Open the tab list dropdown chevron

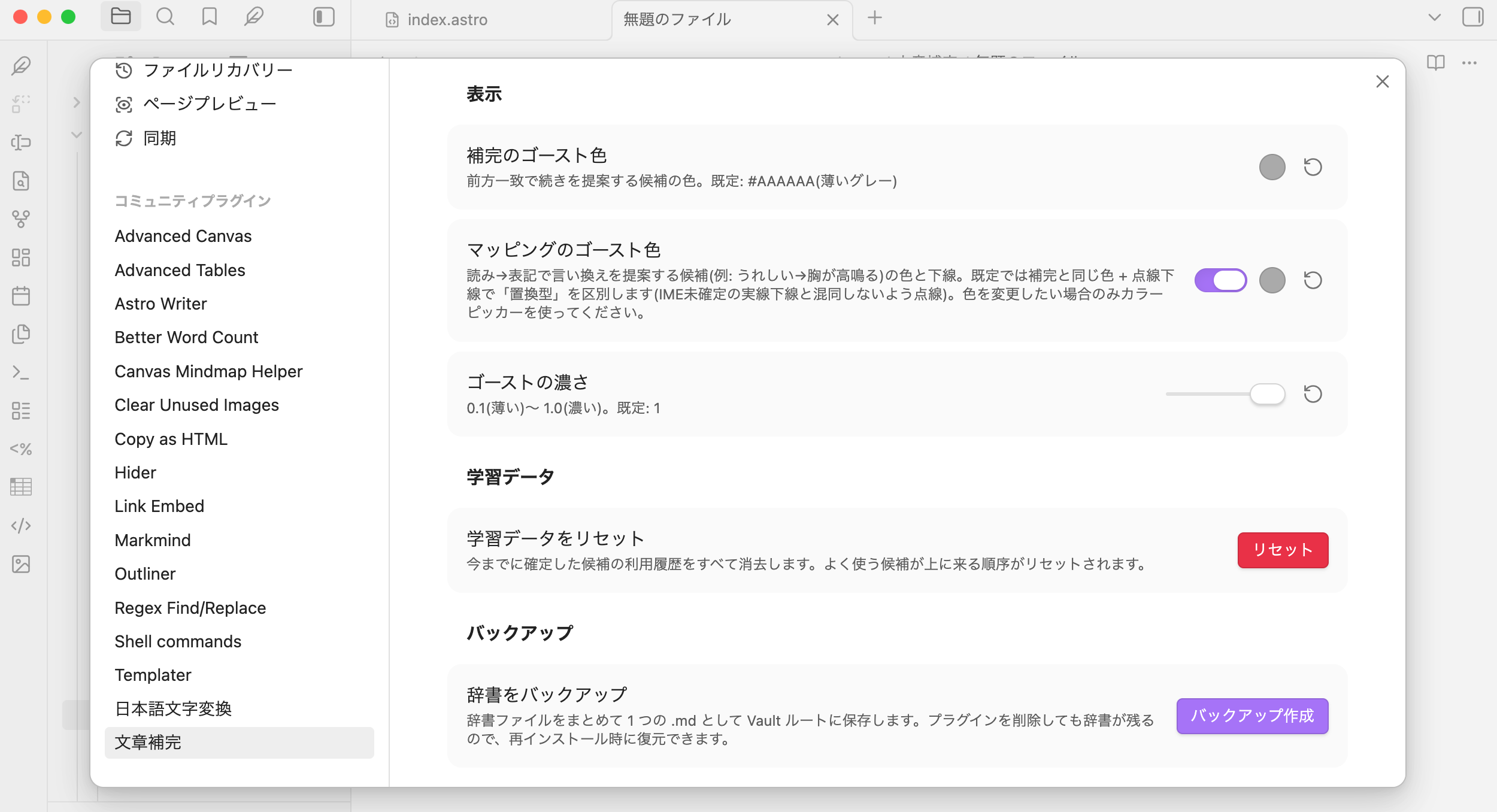click(1434, 17)
